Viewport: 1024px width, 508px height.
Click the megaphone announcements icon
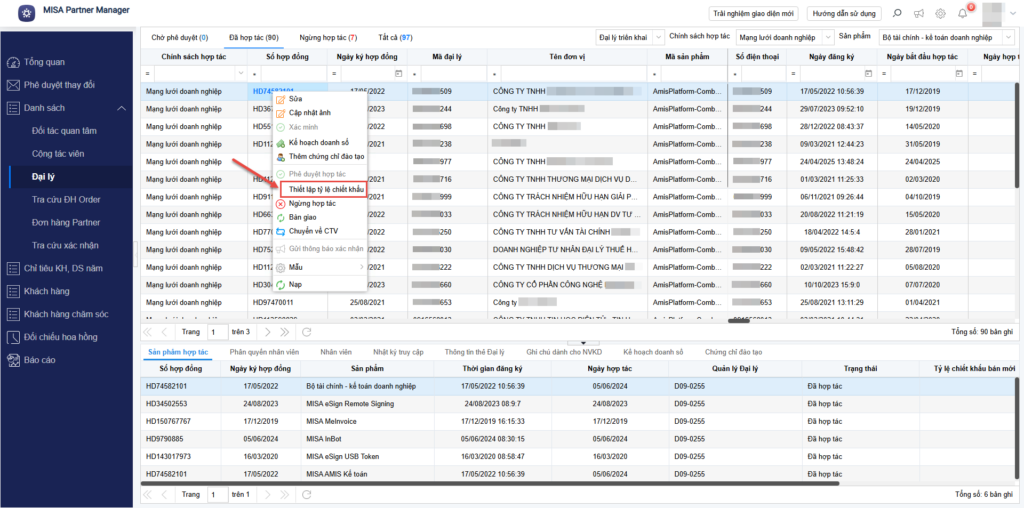pos(918,13)
